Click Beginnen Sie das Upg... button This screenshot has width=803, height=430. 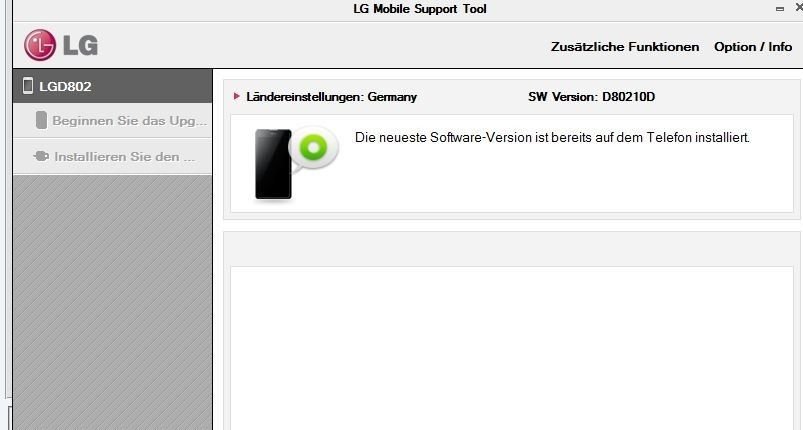(113, 120)
